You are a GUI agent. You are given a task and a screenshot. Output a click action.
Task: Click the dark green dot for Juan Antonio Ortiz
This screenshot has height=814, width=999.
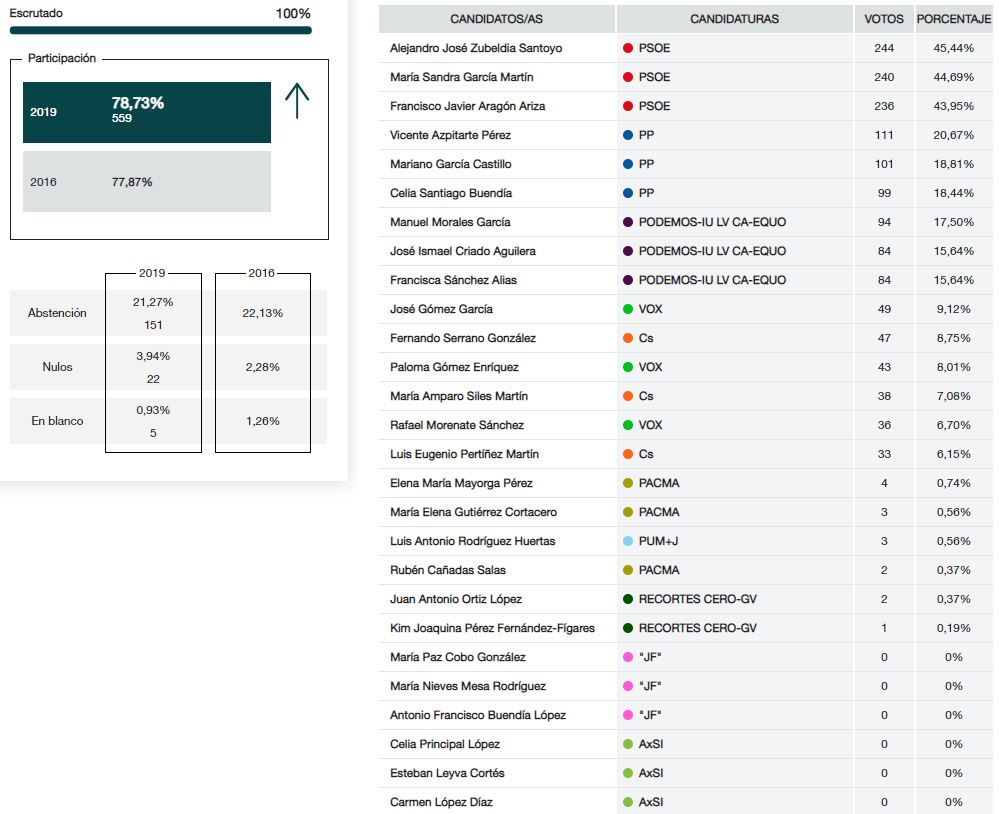(x=628, y=599)
